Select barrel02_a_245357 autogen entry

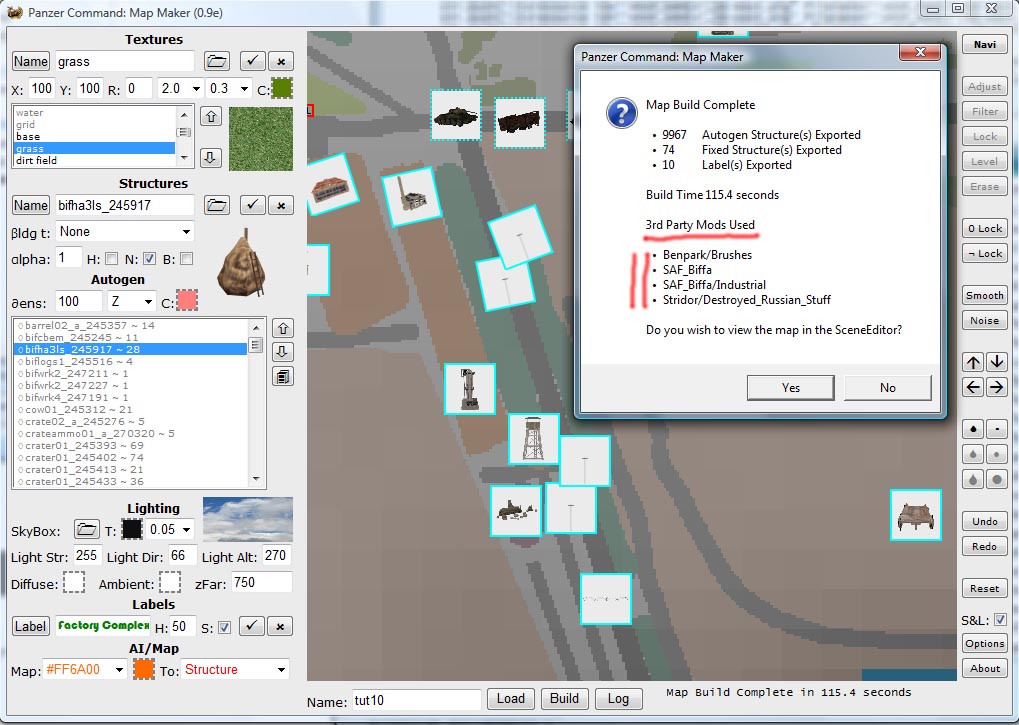(131, 325)
